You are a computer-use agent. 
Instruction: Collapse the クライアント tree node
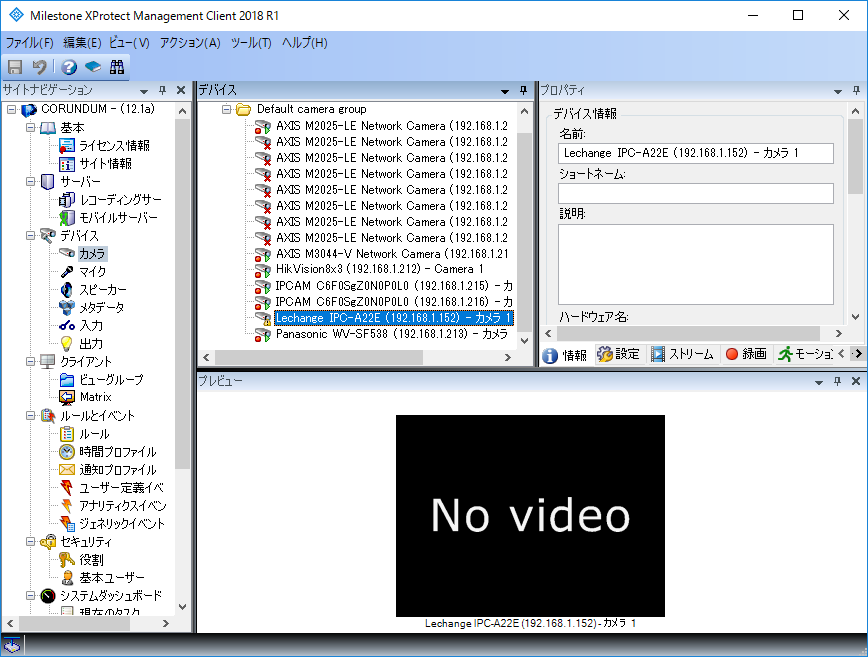pyautogui.click(x=30, y=361)
